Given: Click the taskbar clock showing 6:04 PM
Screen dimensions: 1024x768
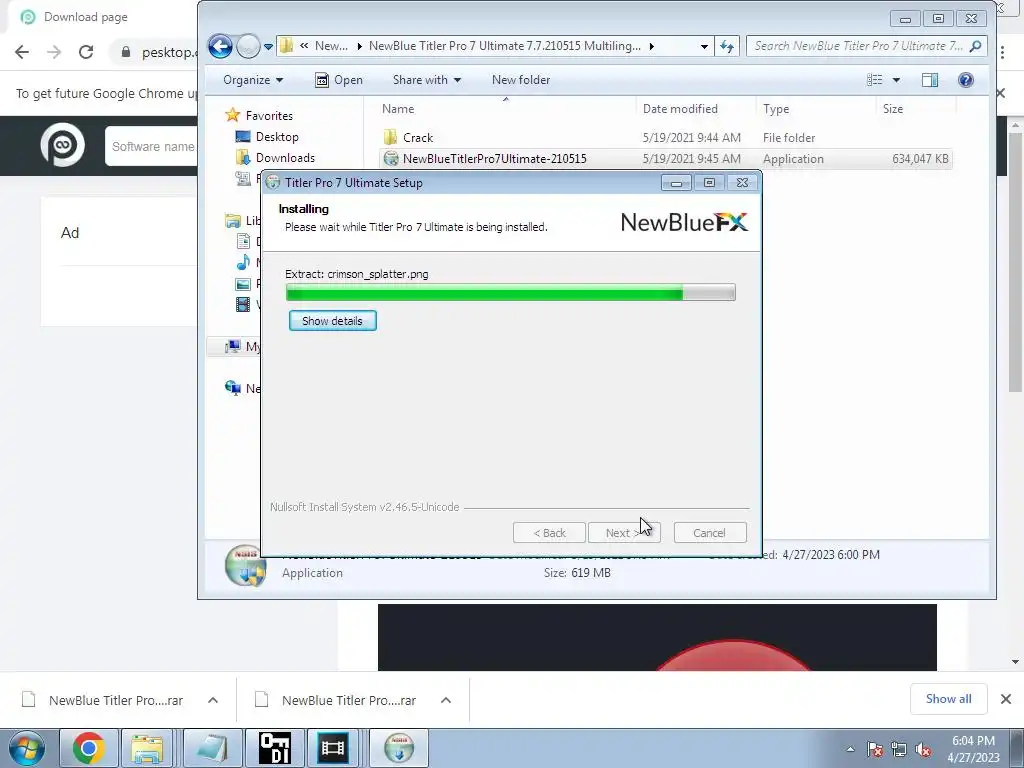Looking at the screenshot, I should 973,749.
